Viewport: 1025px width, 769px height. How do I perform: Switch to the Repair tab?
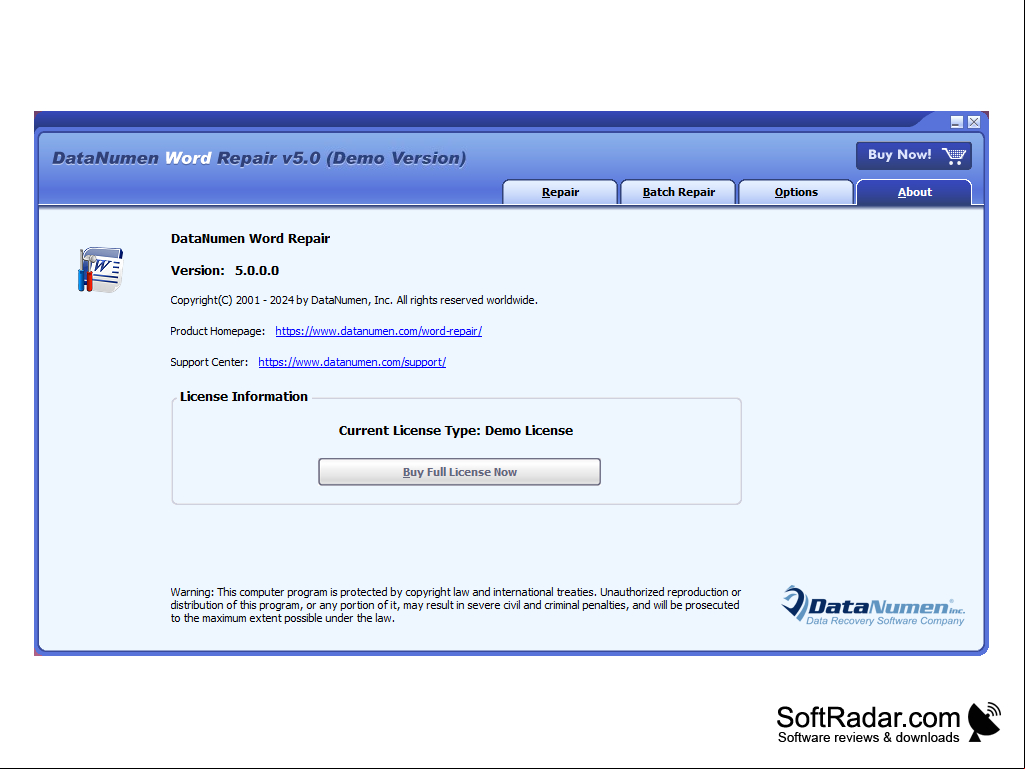(560, 192)
